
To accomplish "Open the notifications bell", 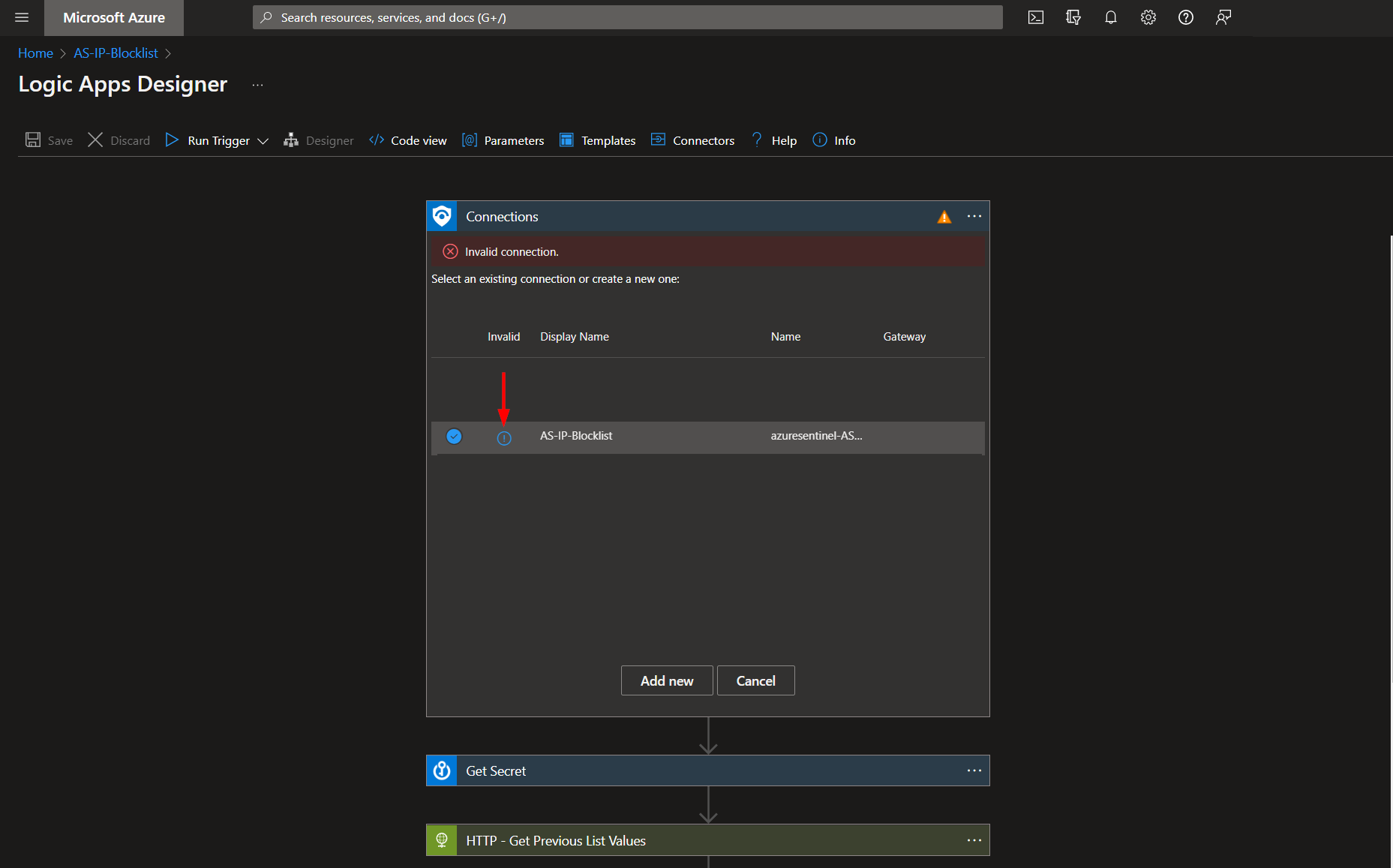I will click(1111, 17).
